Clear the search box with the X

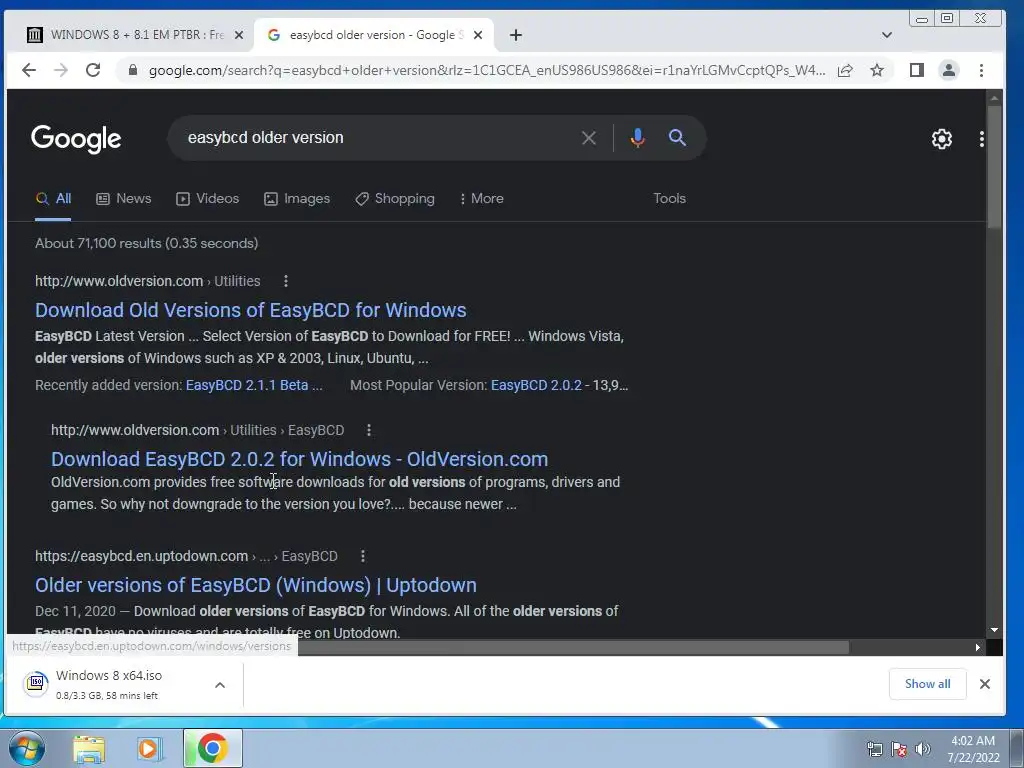click(588, 138)
